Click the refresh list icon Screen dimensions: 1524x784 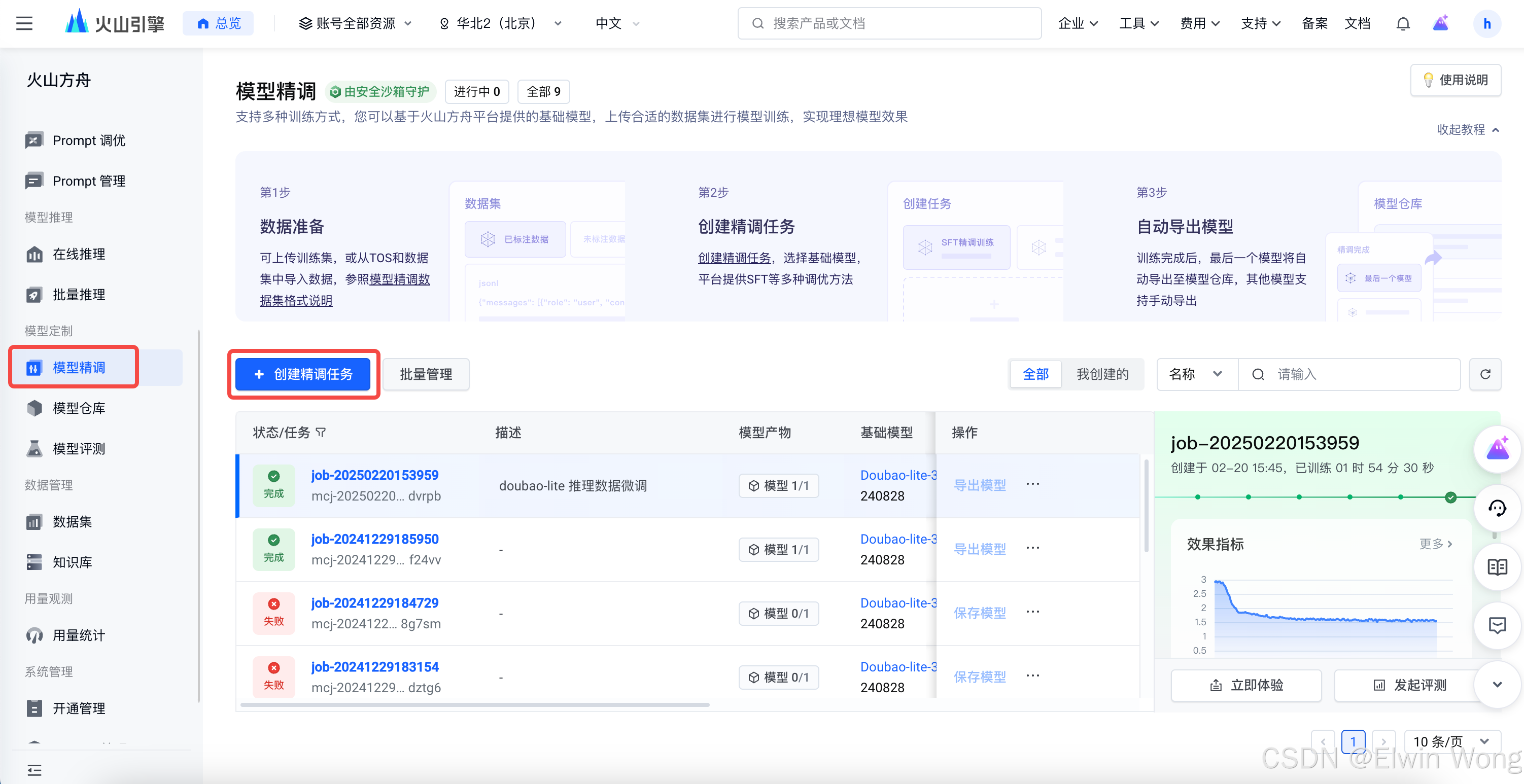tap(1485, 374)
